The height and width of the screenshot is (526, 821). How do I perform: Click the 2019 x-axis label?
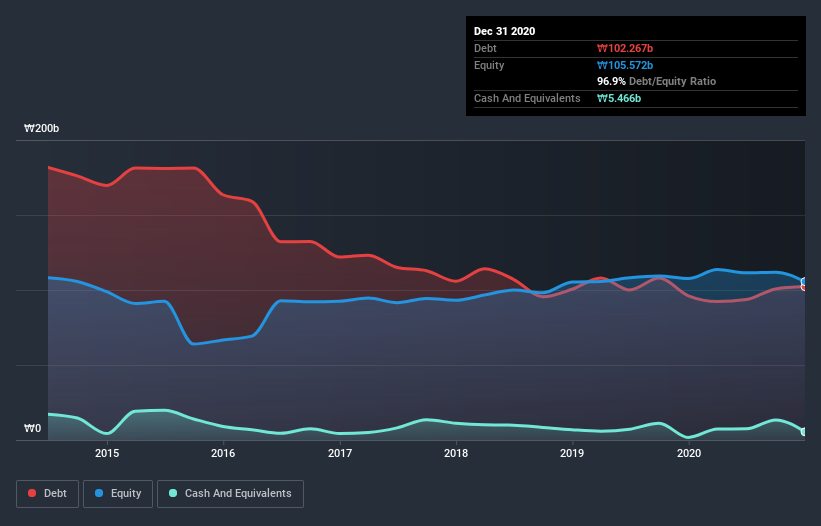click(x=572, y=453)
